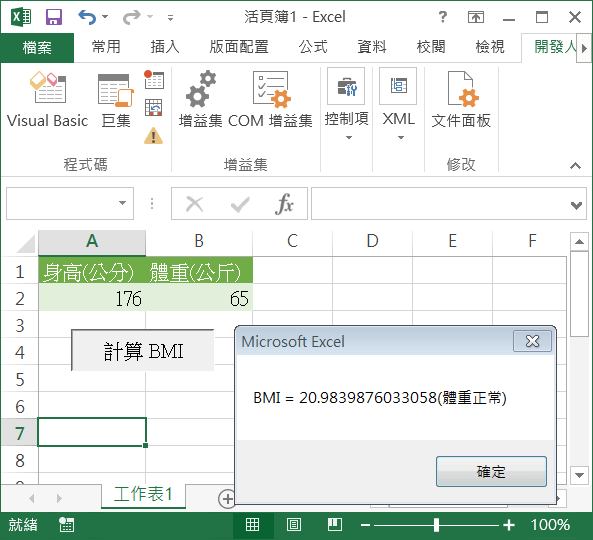This screenshot has height=540, width=593.
Task: Click the macro recording status icon
Action: point(67,525)
